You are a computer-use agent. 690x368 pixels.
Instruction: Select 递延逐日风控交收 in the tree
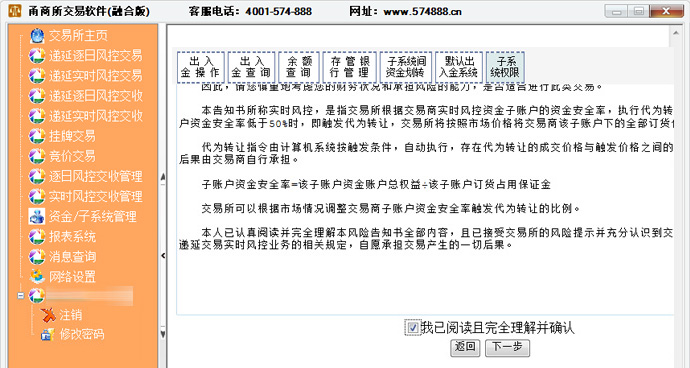(95, 96)
